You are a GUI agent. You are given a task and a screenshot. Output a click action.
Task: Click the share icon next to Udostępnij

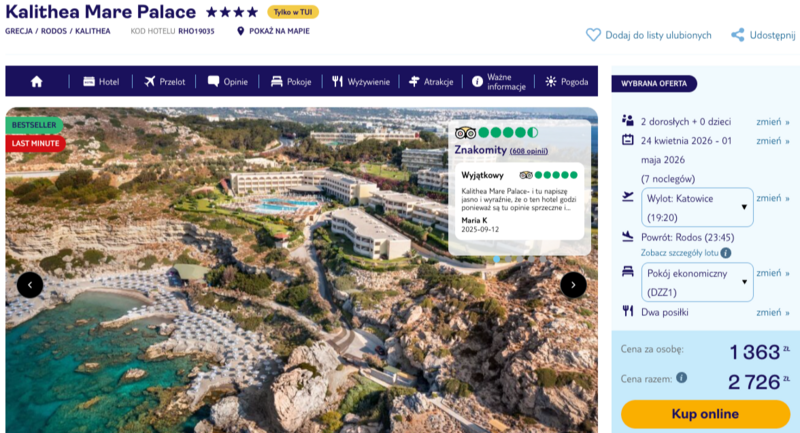[738, 35]
